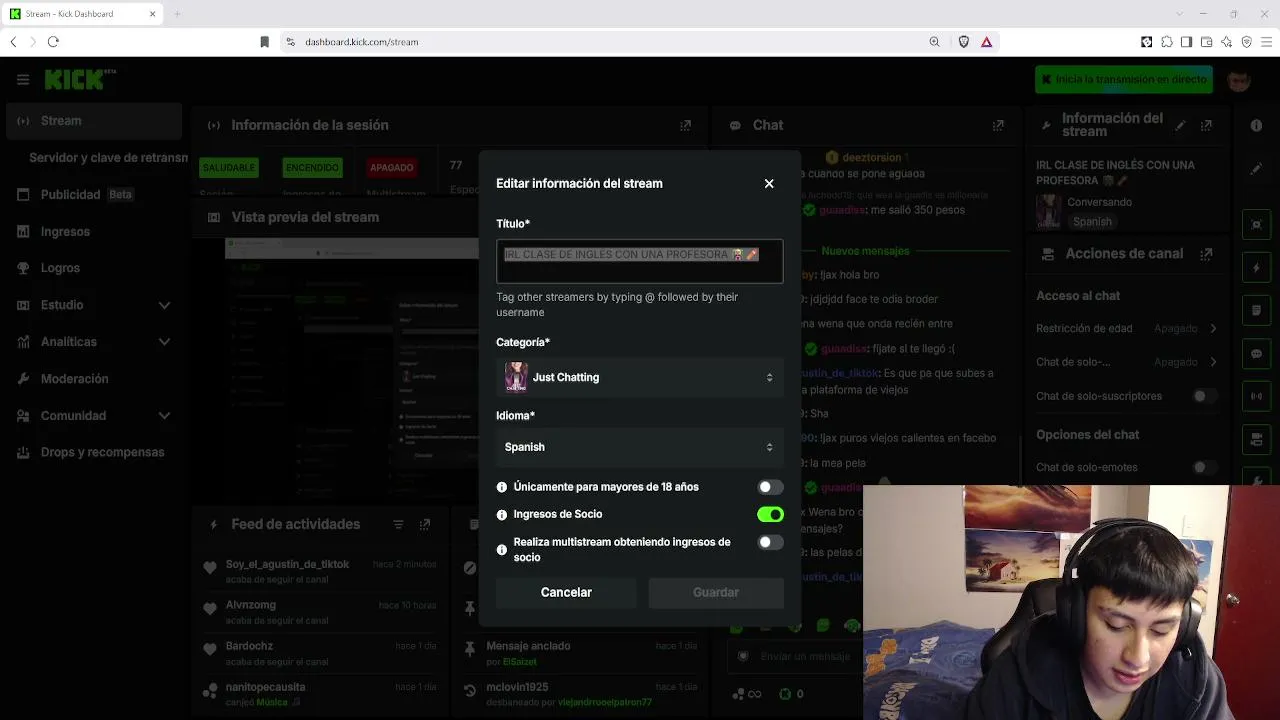This screenshot has height=720, width=1280.
Task: Go to Publicidad in the sidebar
Action: click(94, 194)
